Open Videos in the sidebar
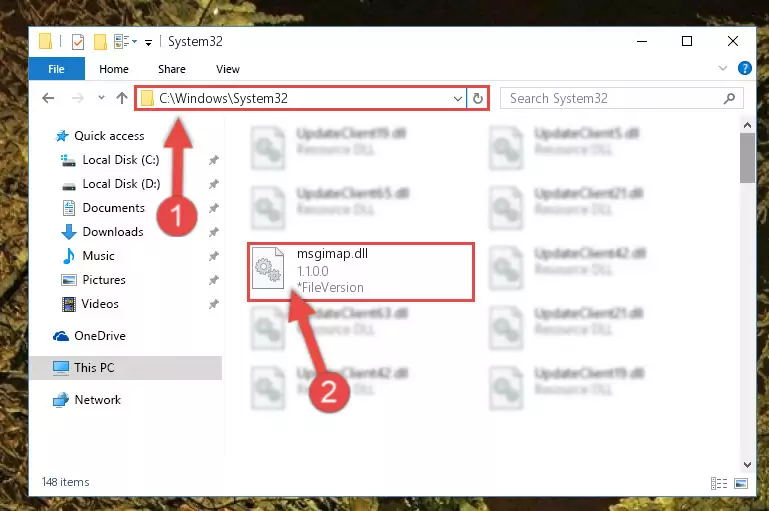769x511 pixels. [x=100, y=304]
